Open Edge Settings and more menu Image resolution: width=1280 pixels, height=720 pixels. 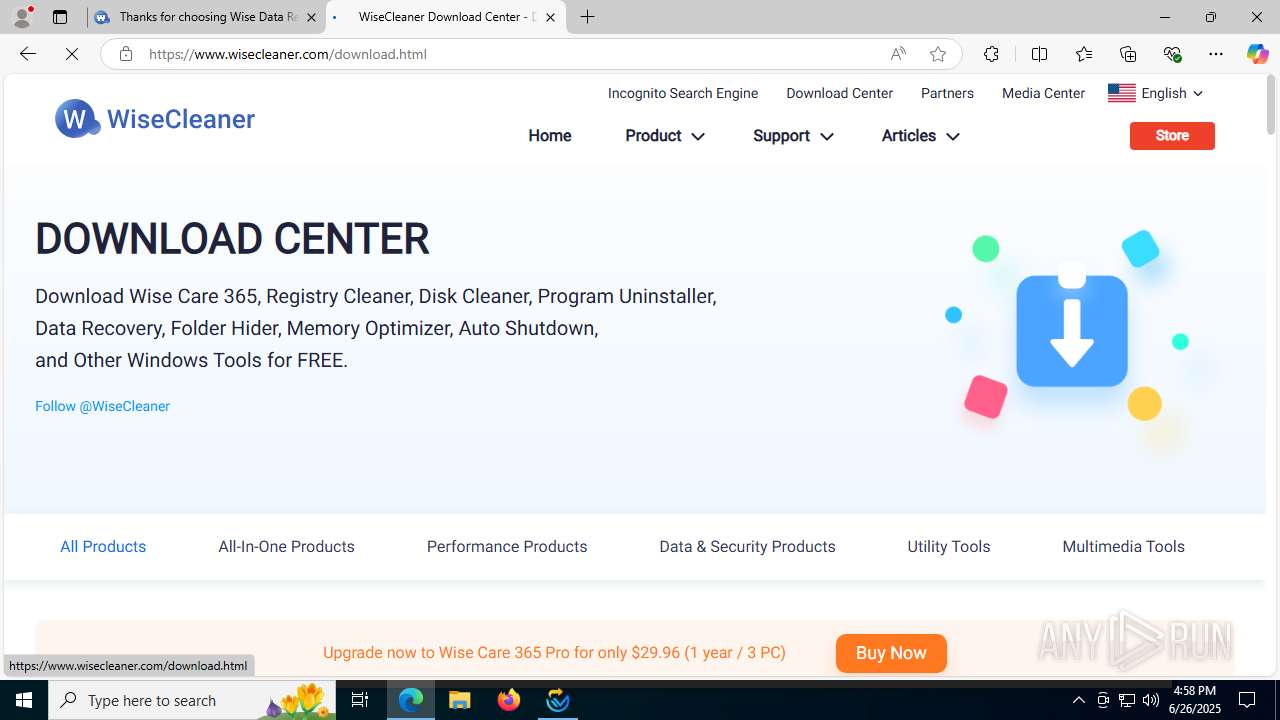(x=1216, y=54)
